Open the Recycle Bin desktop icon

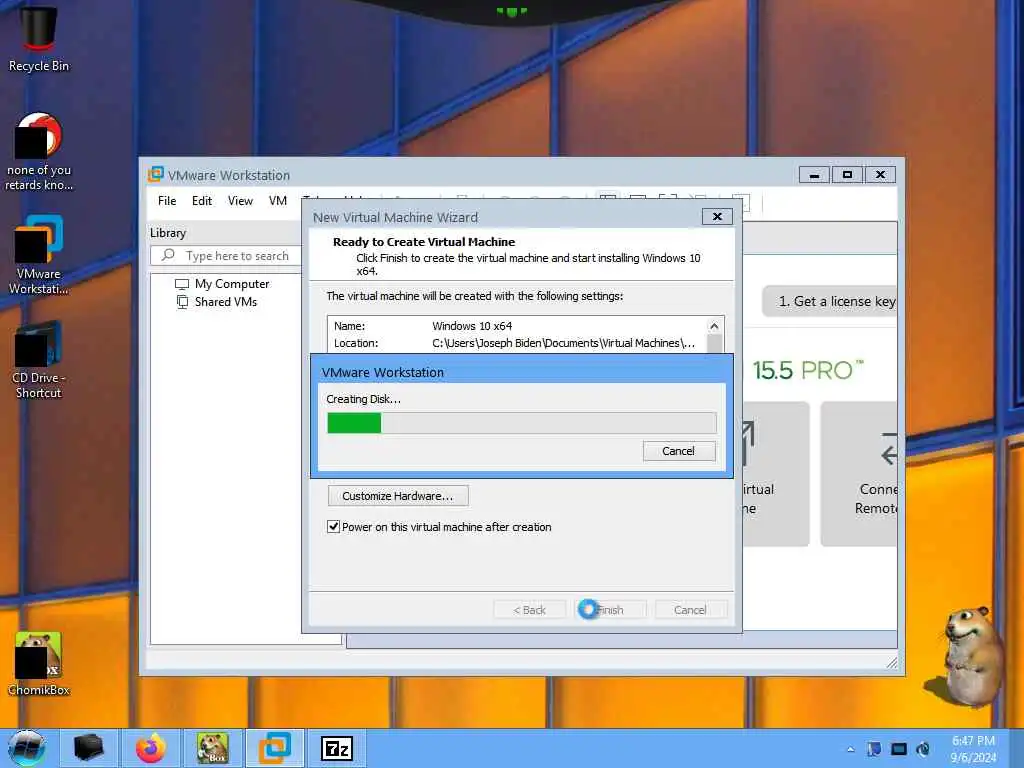click(x=39, y=37)
